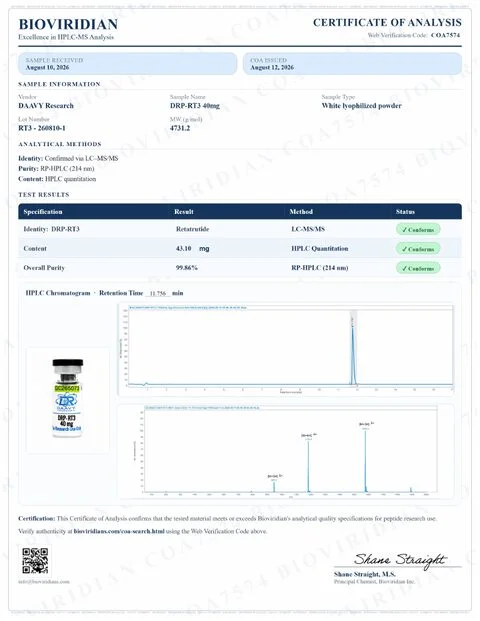Click the DRP-RT3 vial product photo
This screenshot has width=480, height=621.
coord(68,398)
